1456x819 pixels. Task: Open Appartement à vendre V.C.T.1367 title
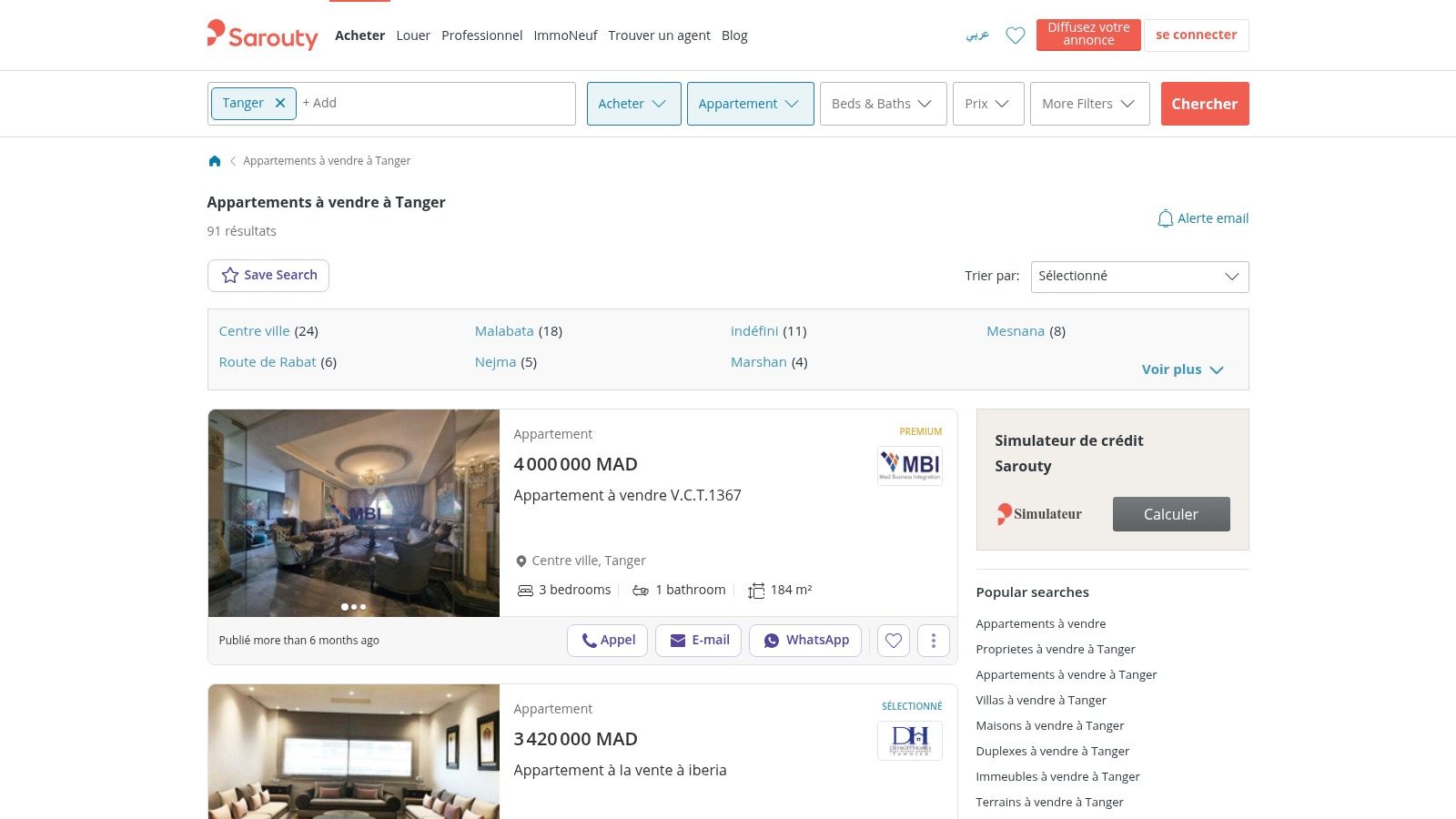pyautogui.click(x=627, y=495)
